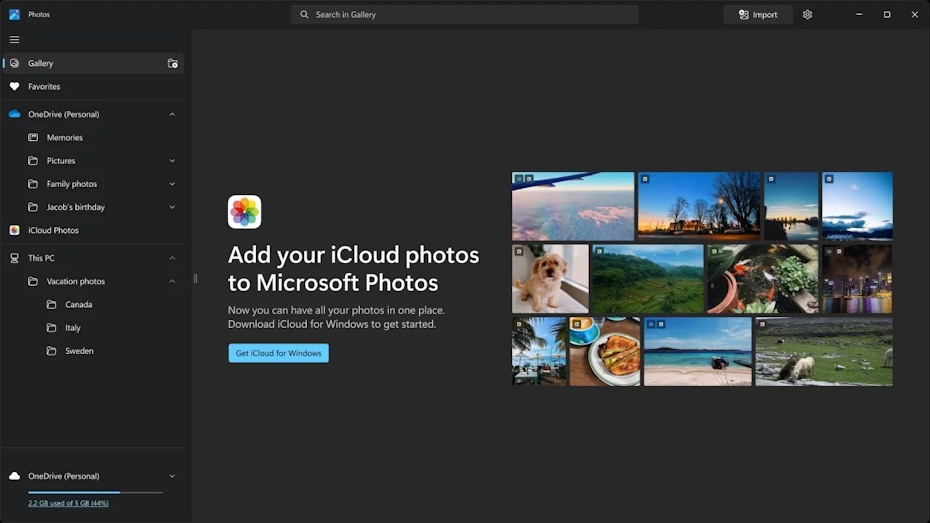Open settings gear icon in title bar

(807, 15)
